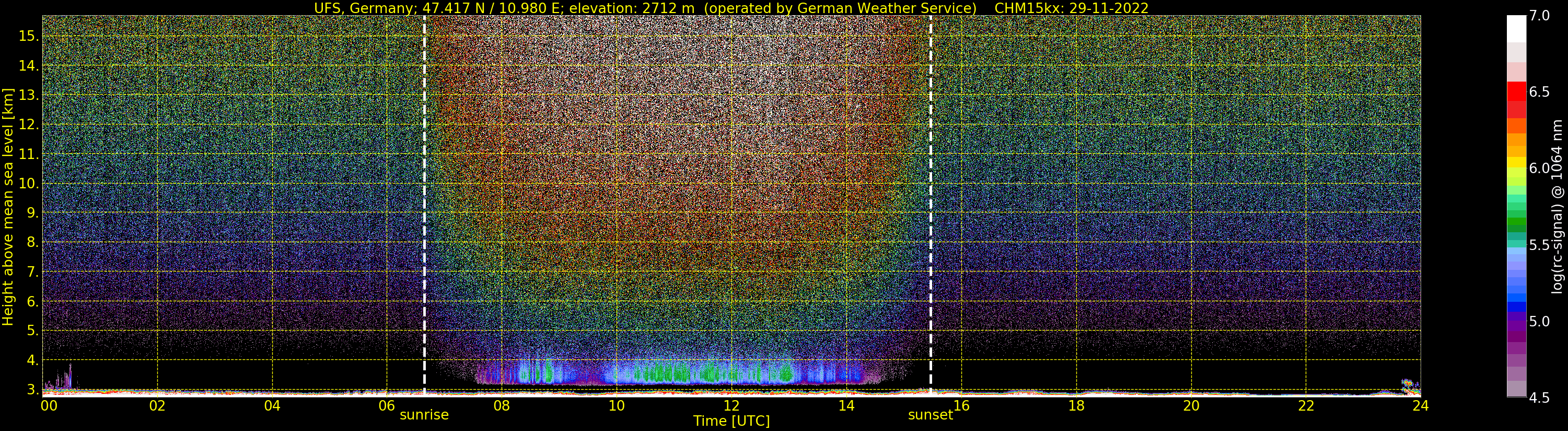Click the small signal patch before 24 UTC
Screen dimensions: 1568x431
[x=1407, y=384]
